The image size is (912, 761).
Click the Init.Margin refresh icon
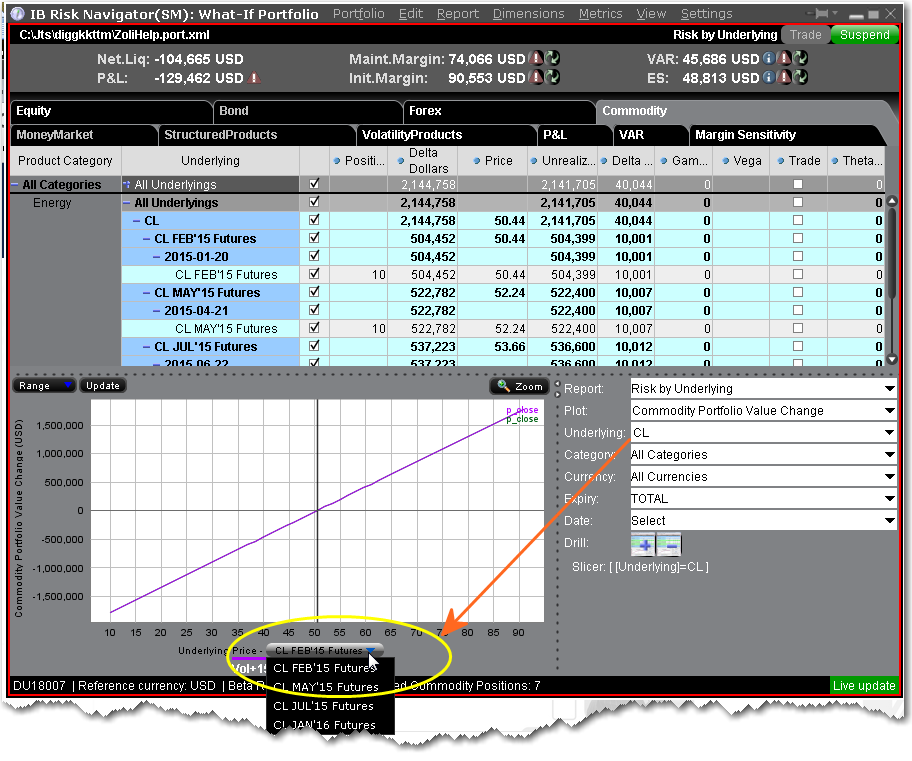point(552,78)
